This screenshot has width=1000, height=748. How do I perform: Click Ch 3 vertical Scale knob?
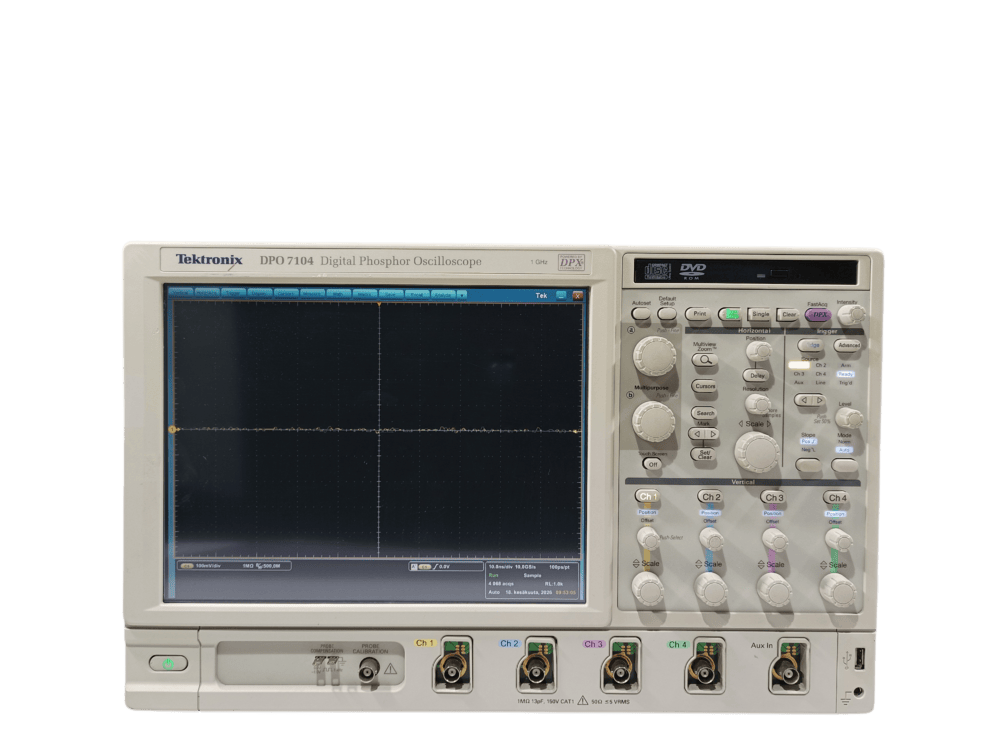[773, 589]
